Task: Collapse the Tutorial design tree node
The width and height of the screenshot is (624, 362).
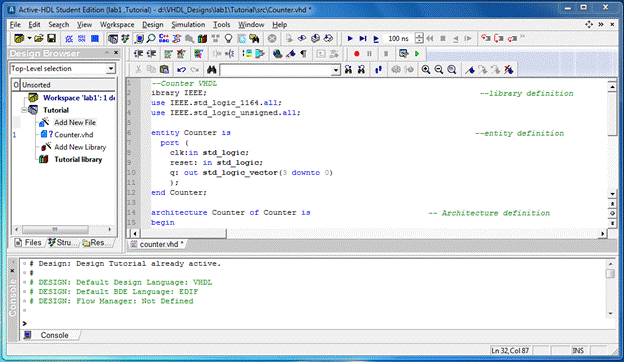Action: click(24, 110)
